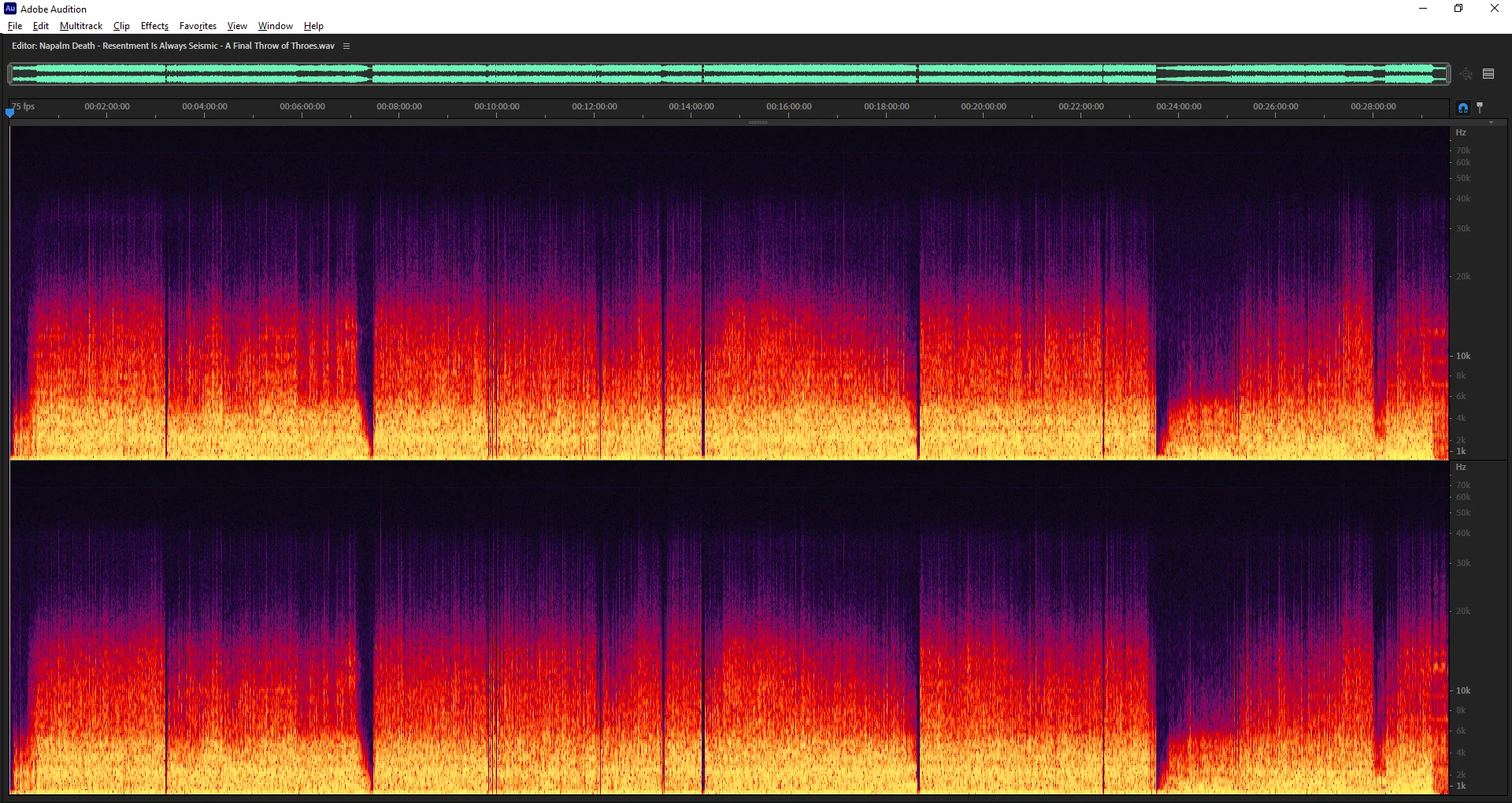Image resolution: width=1512 pixels, height=803 pixels.
Task: Open the Help menu
Action: (x=313, y=26)
